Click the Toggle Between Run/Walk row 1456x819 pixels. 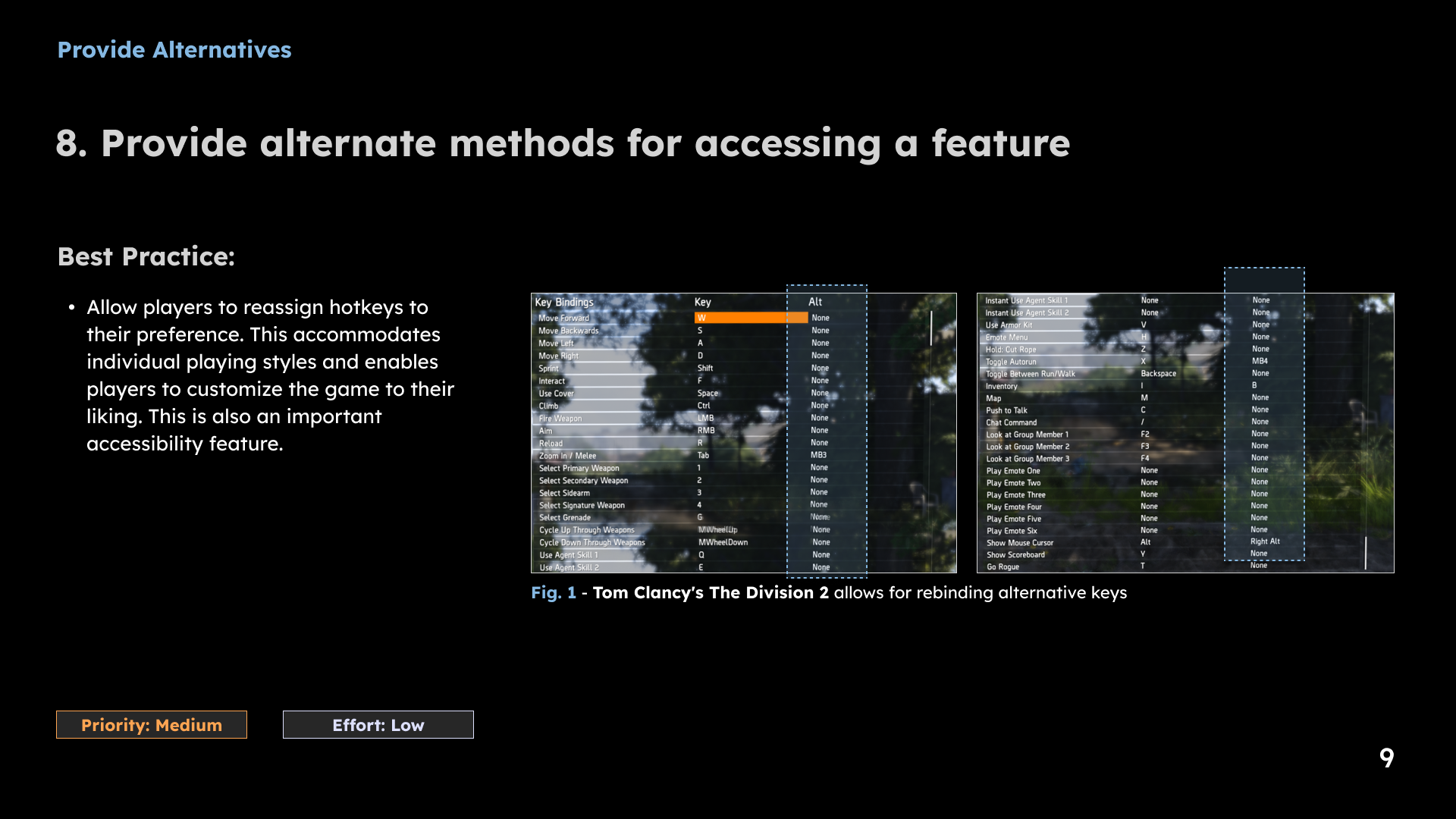[x=1030, y=374]
